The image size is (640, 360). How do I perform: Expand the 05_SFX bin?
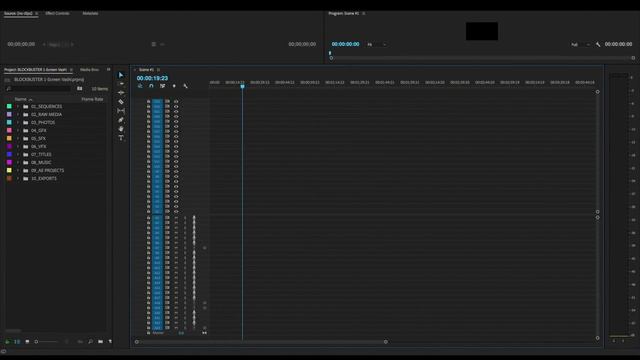pos(18,138)
